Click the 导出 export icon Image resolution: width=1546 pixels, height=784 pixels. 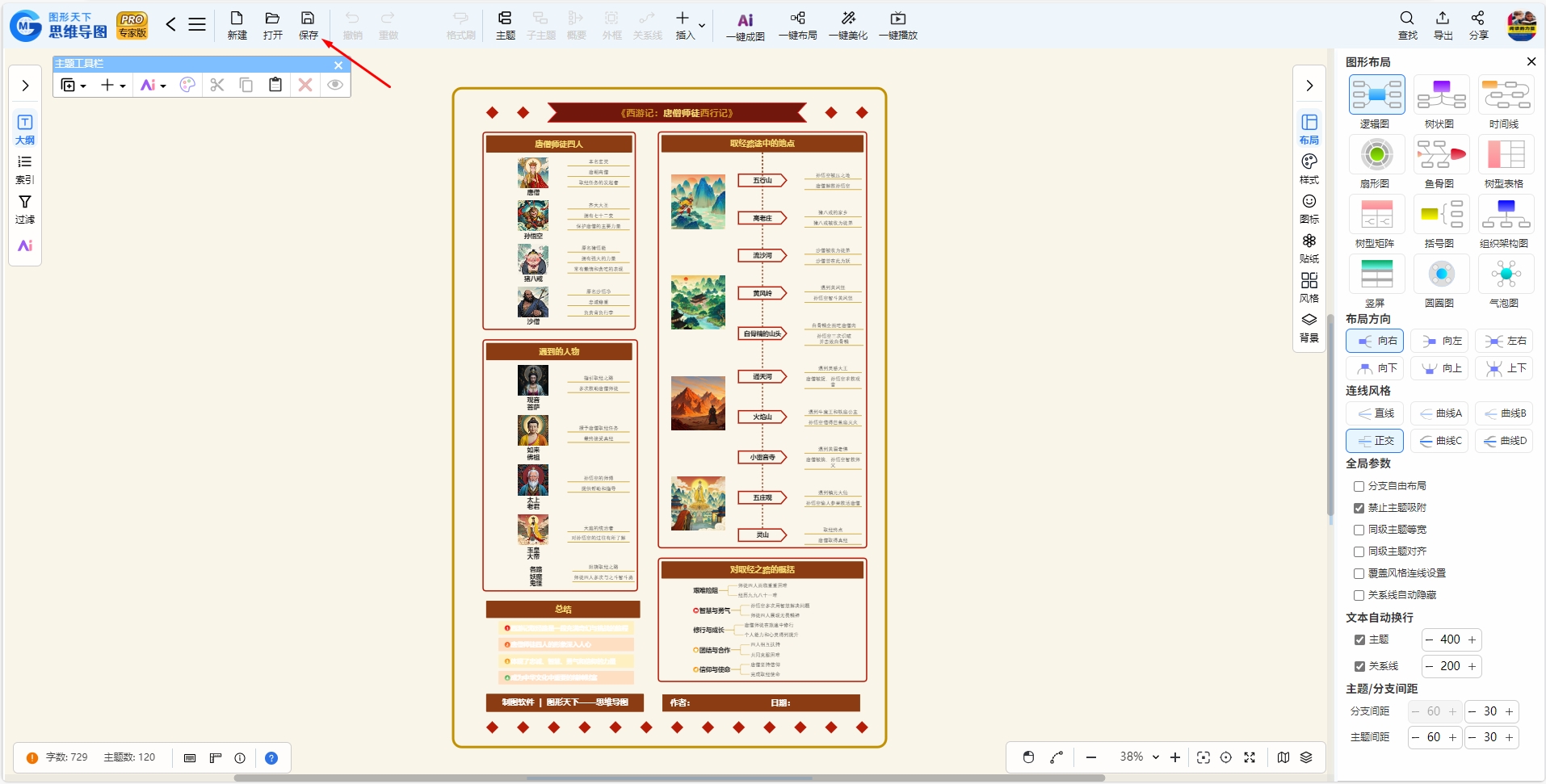tap(1443, 18)
